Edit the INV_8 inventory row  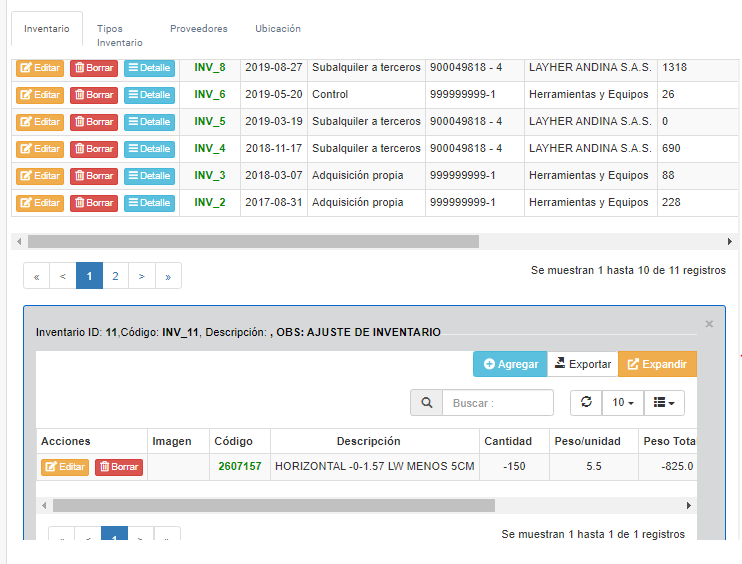[x=40, y=68]
